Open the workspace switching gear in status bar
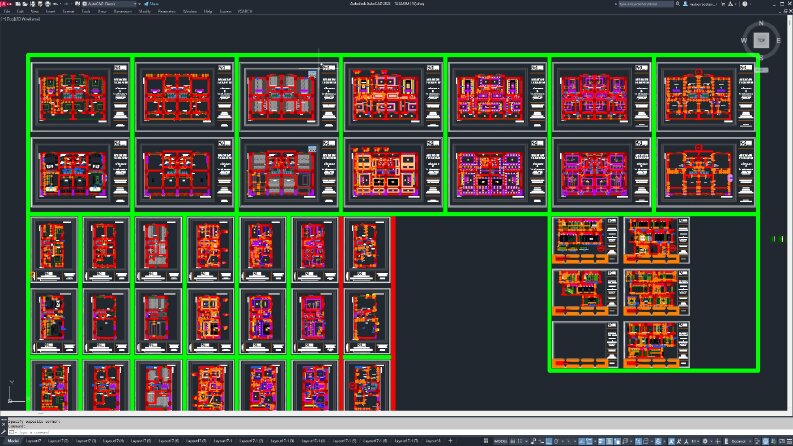This screenshot has width=793, height=446. point(704,441)
